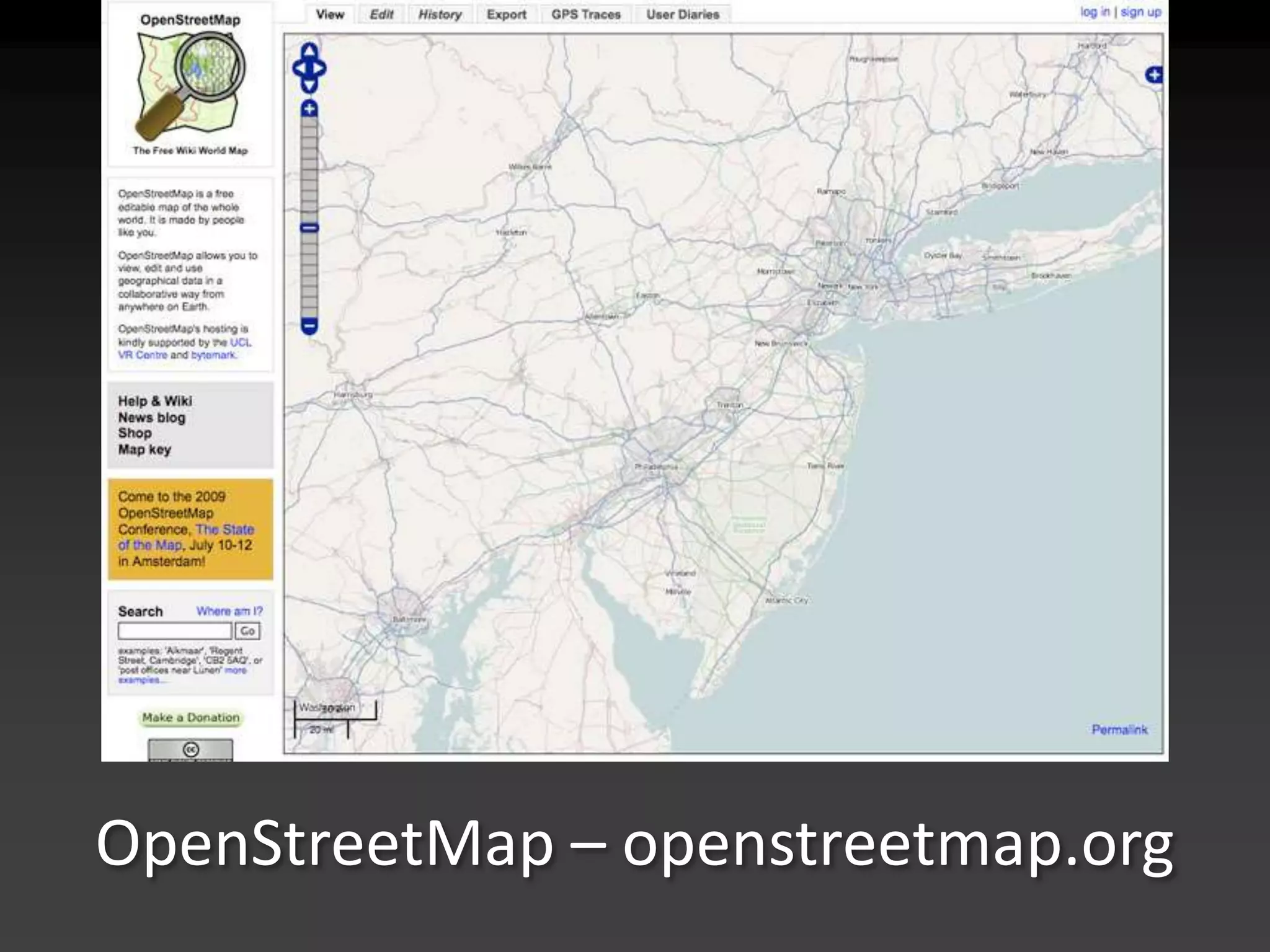This screenshot has width=1270, height=952.
Task: Open the UCL VR Centre link
Action: click(x=185, y=348)
